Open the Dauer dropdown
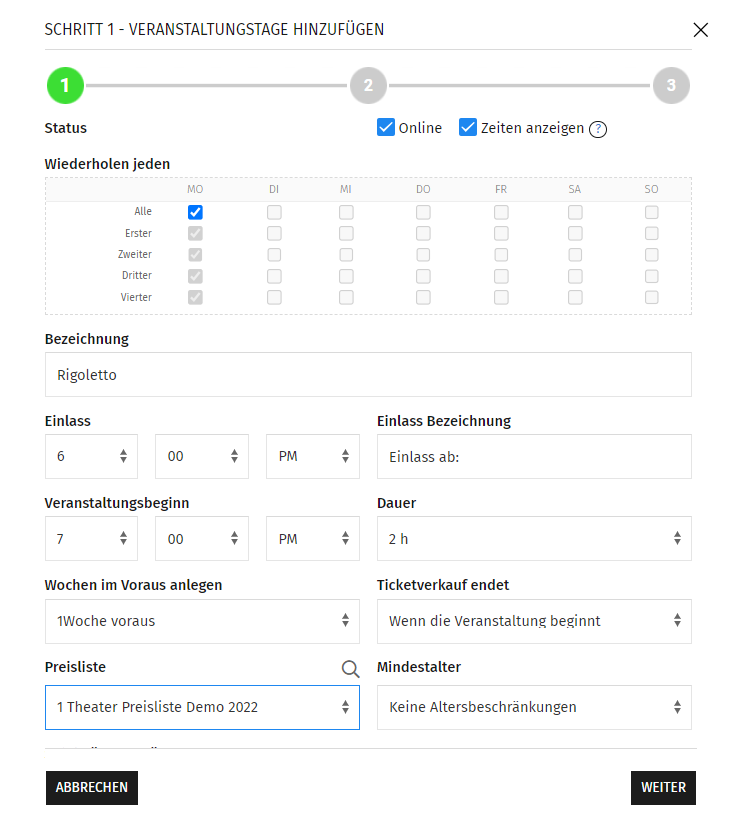 (533, 538)
